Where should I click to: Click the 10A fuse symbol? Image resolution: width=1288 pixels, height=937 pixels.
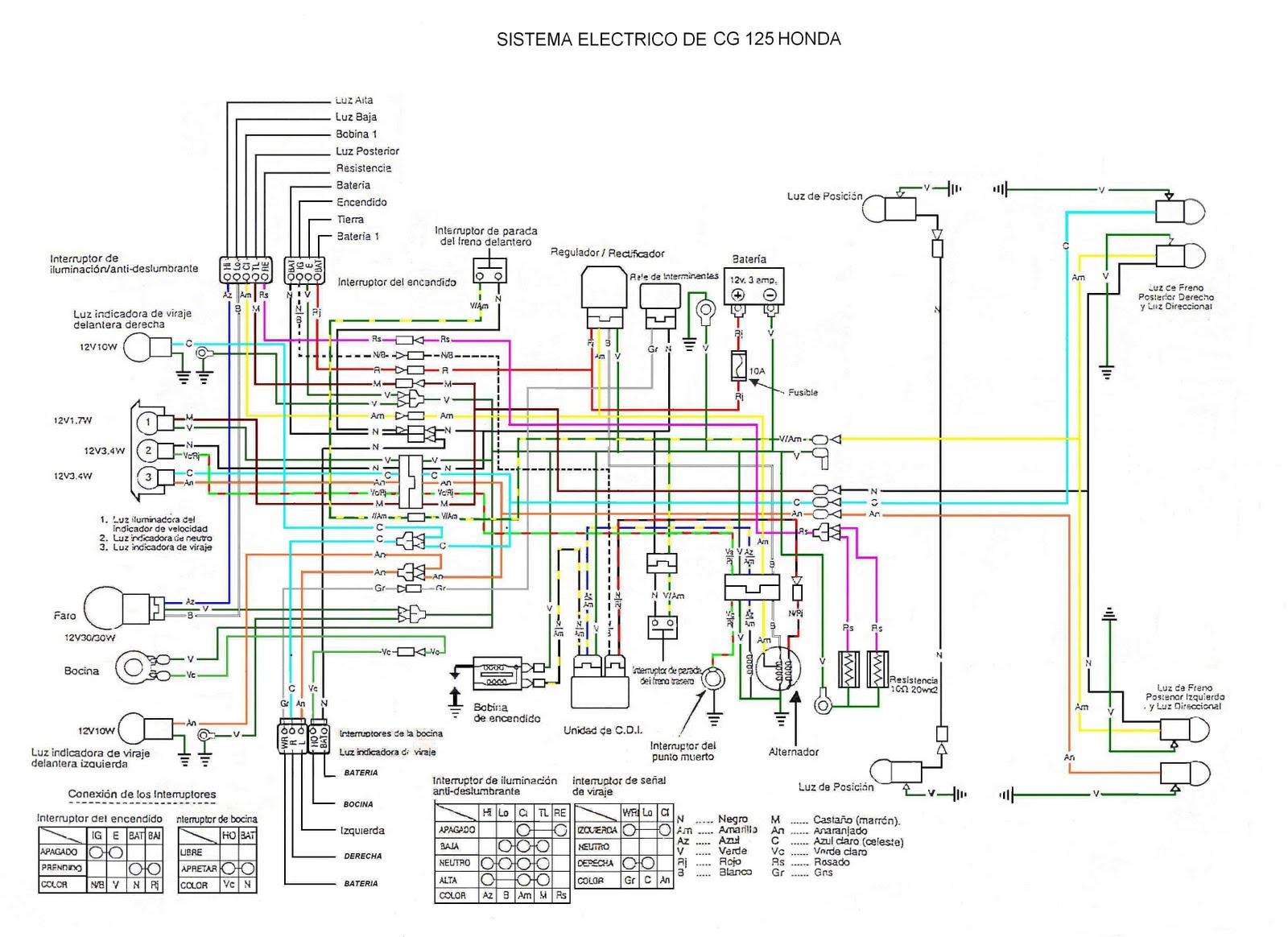coord(739,366)
